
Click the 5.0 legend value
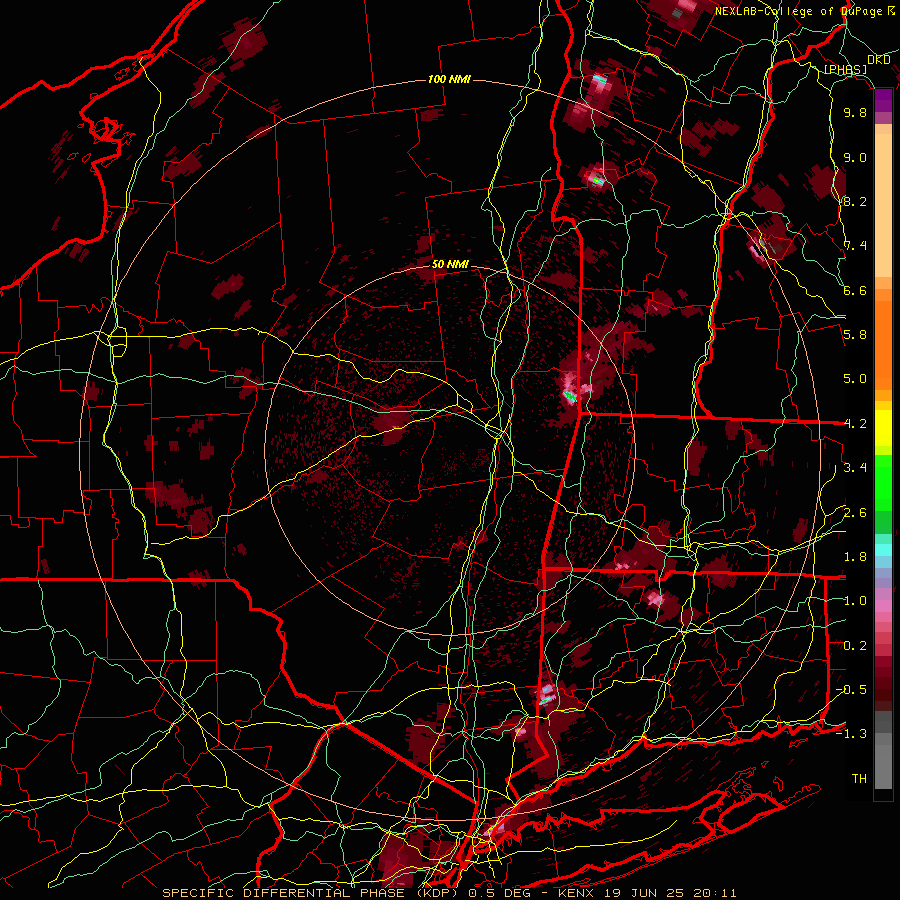coord(855,379)
